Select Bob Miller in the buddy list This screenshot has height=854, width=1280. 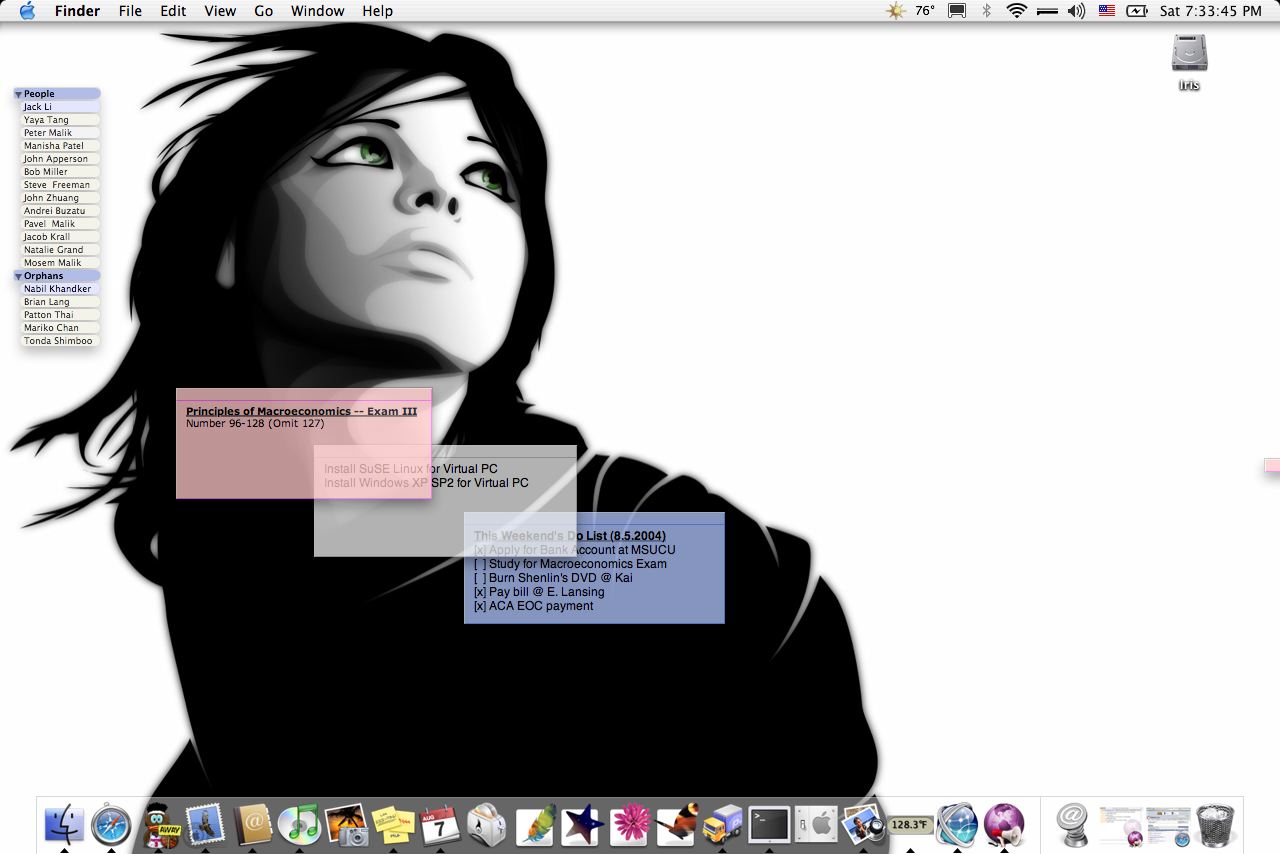click(60, 172)
